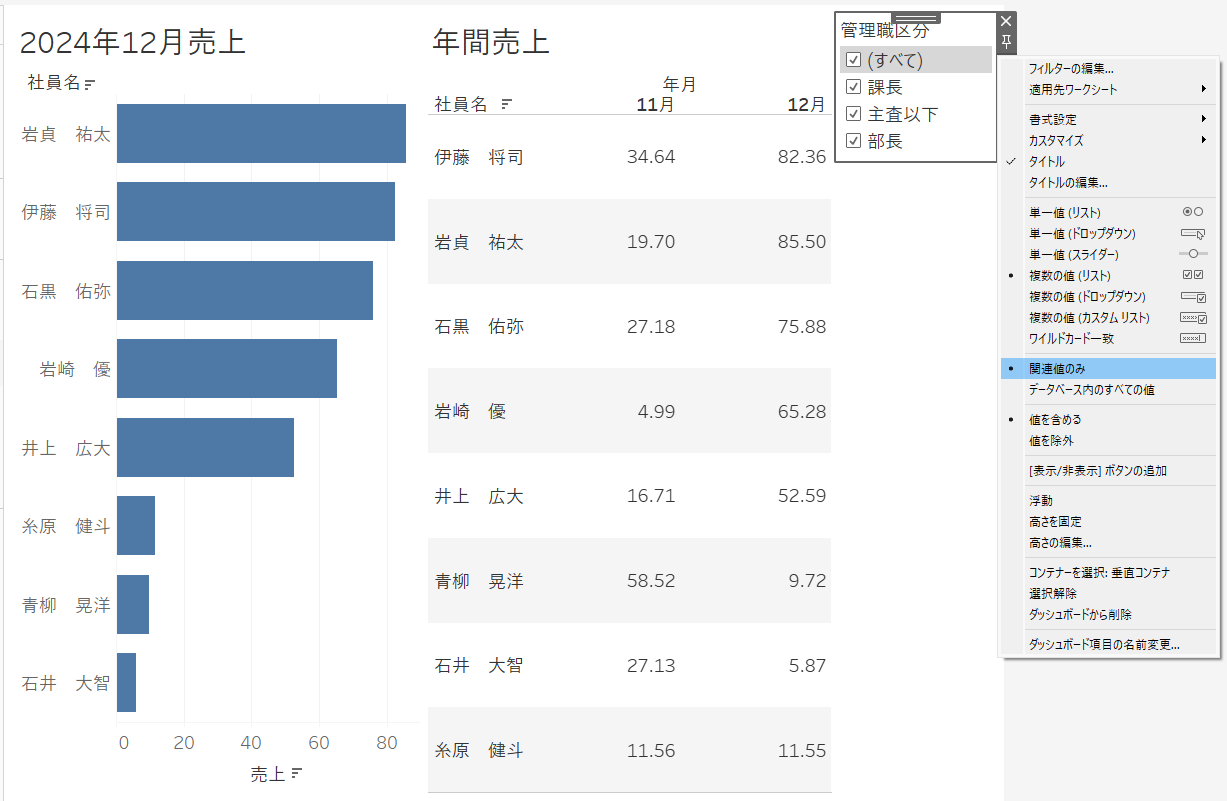Toggle the (すべて) checkbox
Image resolution: width=1227 pixels, height=801 pixels.
click(x=853, y=60)
